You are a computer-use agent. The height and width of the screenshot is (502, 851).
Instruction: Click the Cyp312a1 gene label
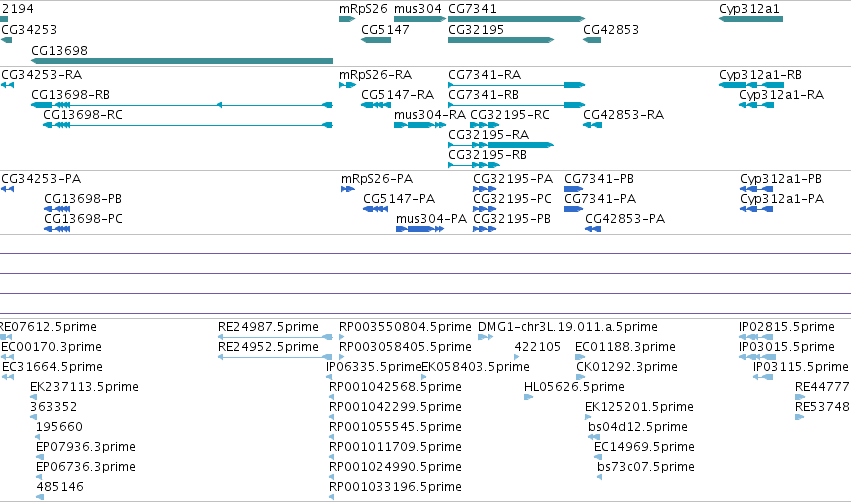click(749, 9)
